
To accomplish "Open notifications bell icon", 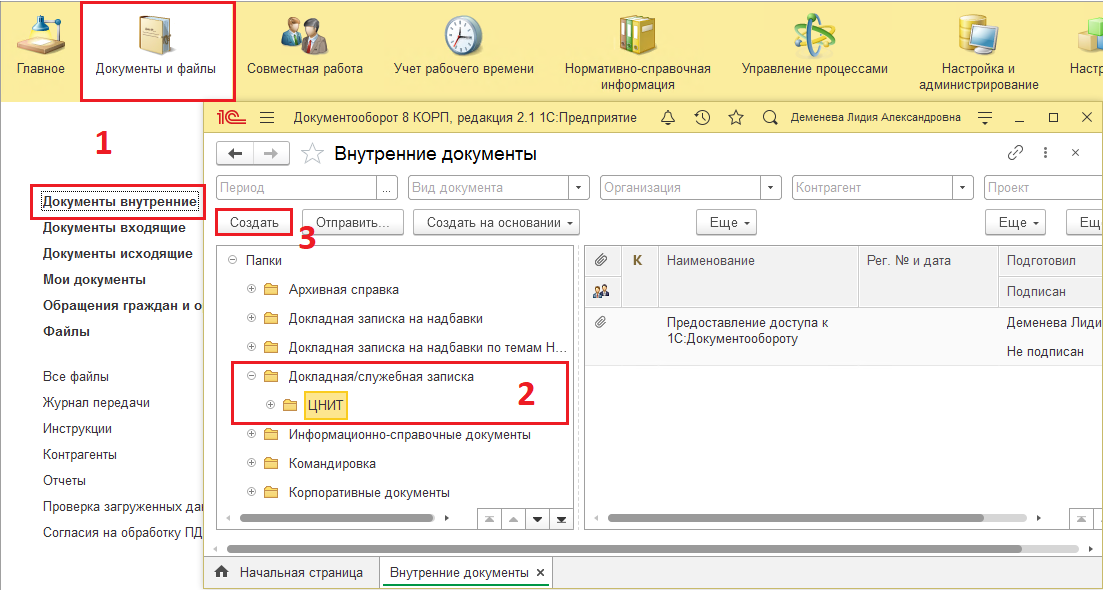I will [x=668, y=117].
